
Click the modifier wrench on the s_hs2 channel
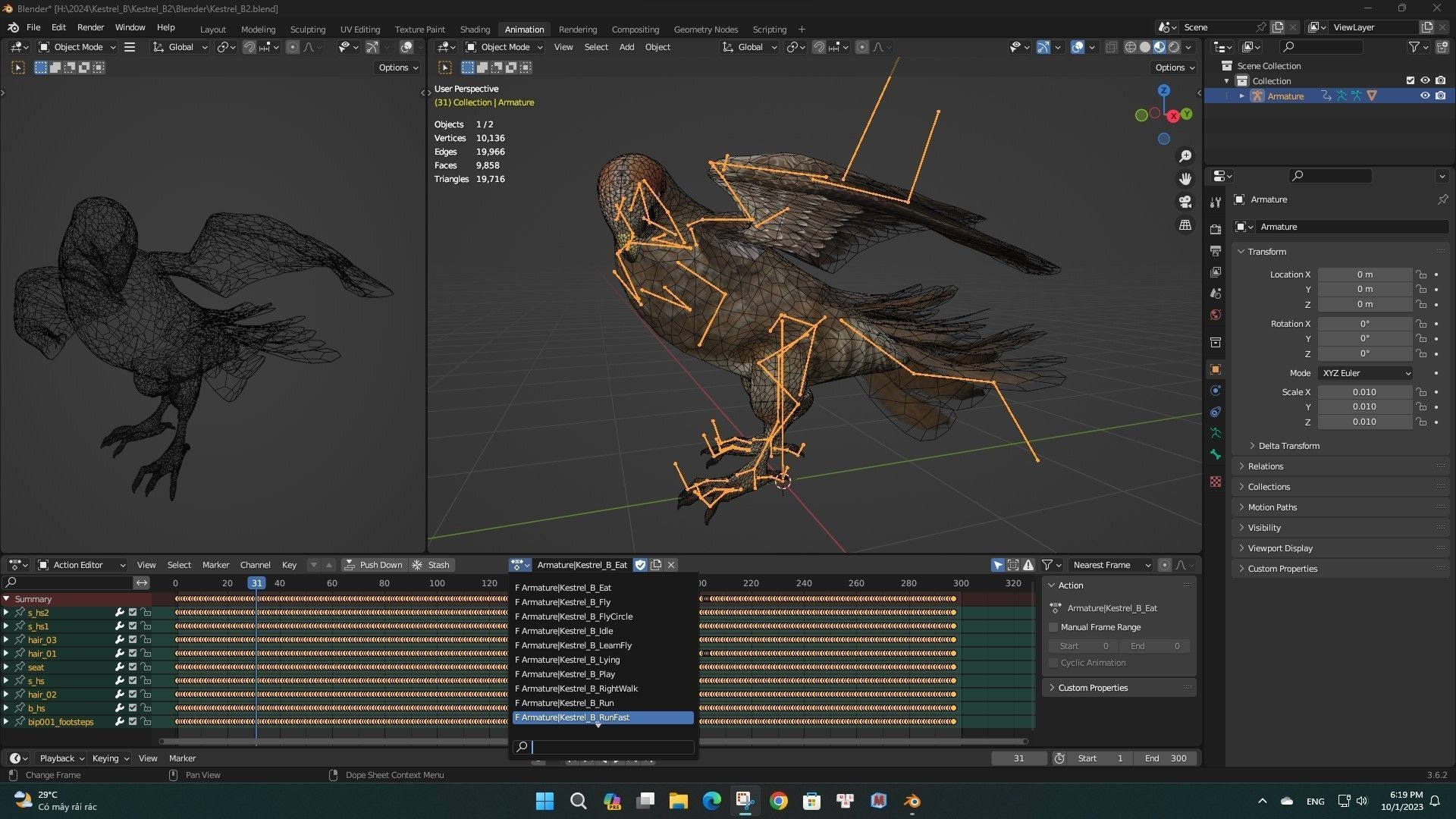point(119,613)
